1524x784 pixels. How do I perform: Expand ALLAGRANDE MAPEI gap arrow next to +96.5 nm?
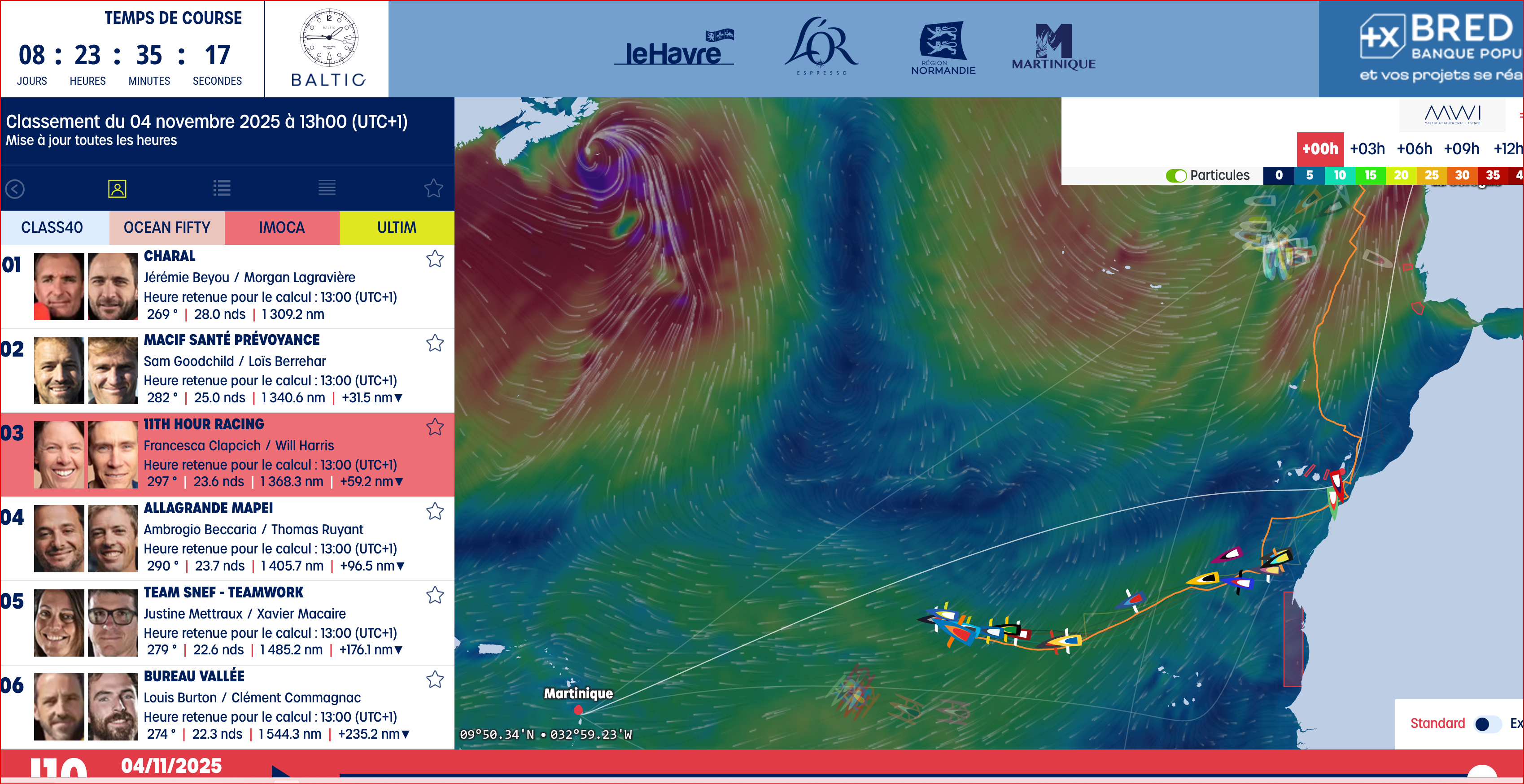tap(401, 566)
